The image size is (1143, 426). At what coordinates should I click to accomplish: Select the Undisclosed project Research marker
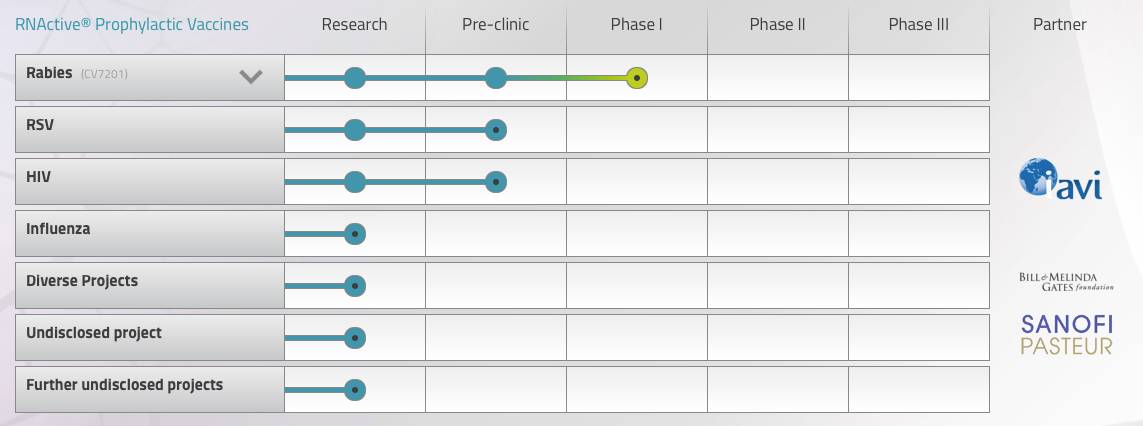(x=355, y=338)
